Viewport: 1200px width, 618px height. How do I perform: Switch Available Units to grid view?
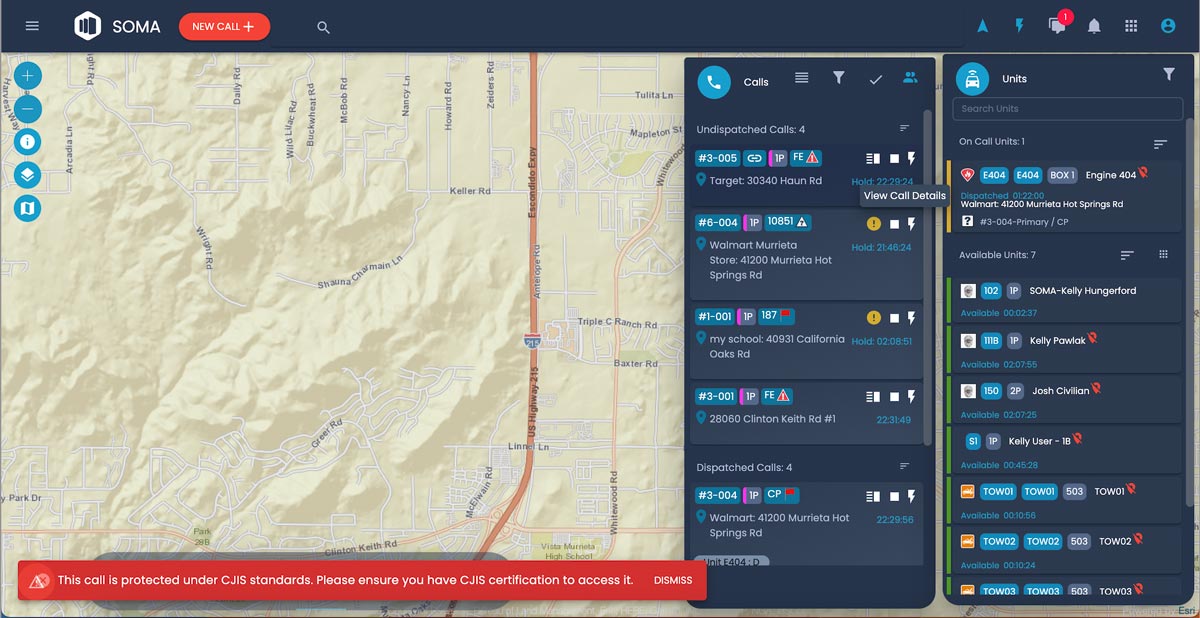pos(1163,255)
